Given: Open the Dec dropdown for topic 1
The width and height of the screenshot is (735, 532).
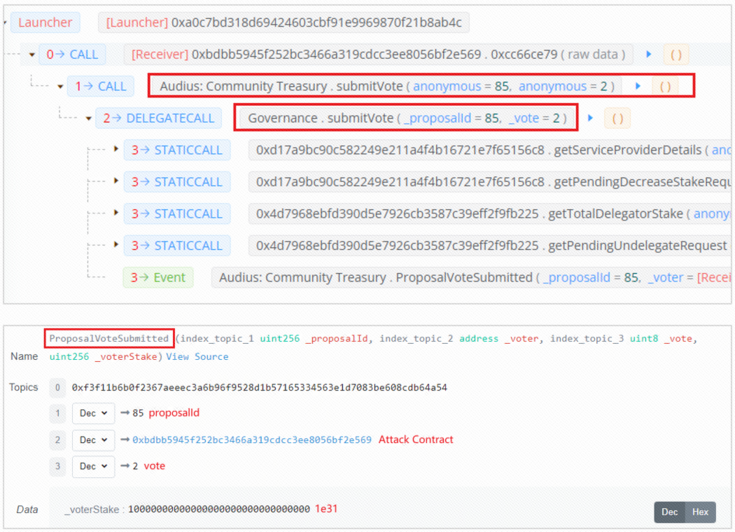Looking at the screenshot, I should click(93, 413).
